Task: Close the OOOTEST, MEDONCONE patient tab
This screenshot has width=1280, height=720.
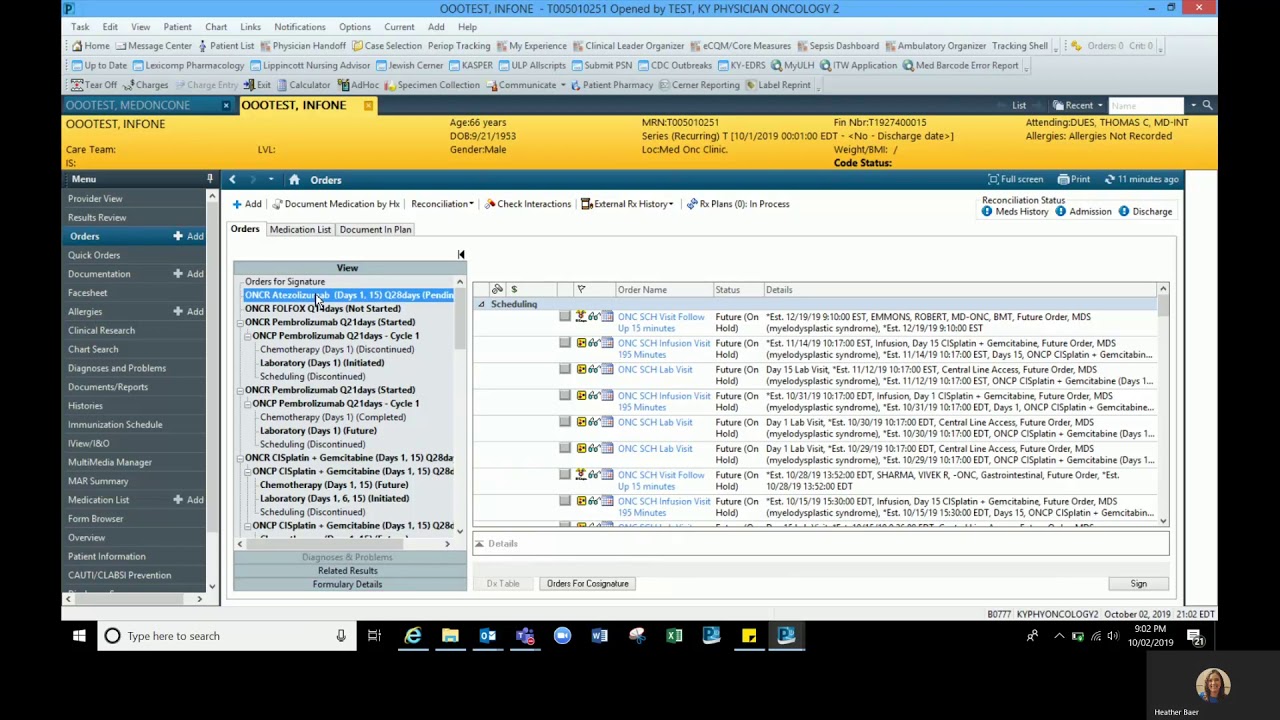Action: 226,105
